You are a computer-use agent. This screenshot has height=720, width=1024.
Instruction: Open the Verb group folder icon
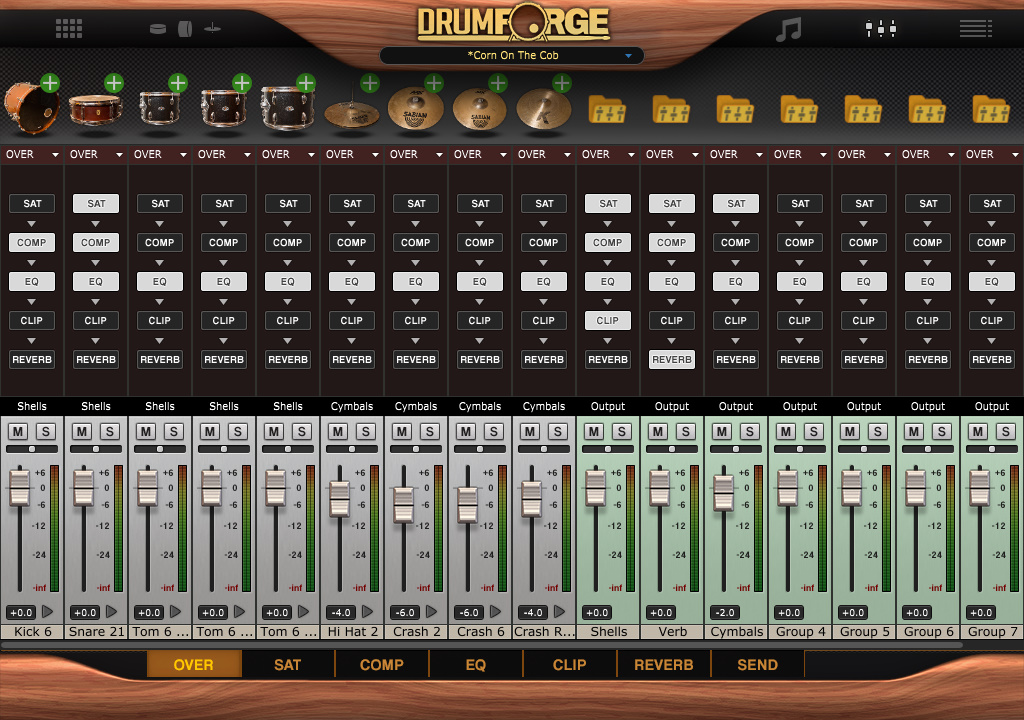[x=671, y=109]
